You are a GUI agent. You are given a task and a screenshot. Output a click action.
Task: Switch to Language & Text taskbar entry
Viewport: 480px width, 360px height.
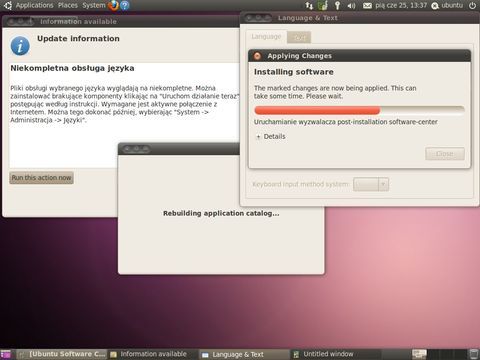pyautogui.click(x=244, y=354)
